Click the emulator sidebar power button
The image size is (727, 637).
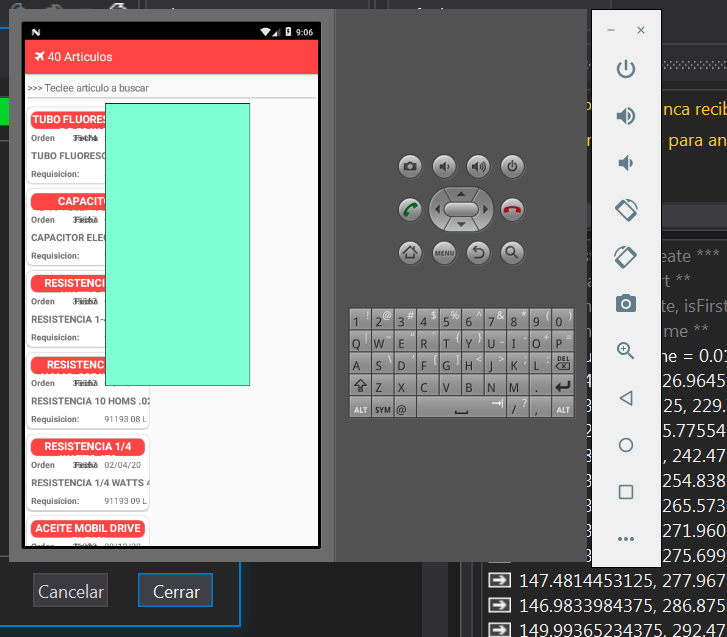coord(625,69)
